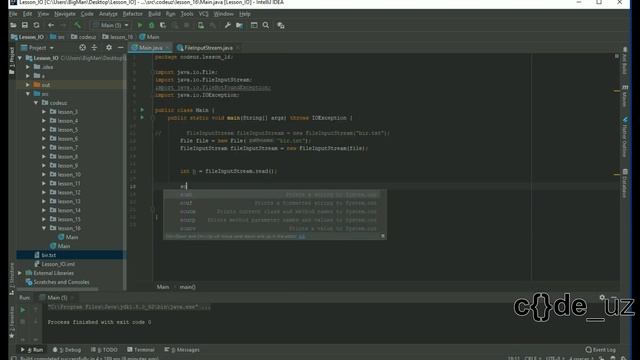The image size is (640, 360).
Task: Click the project tree horizontal scrollbar
Action: point(57,289)
